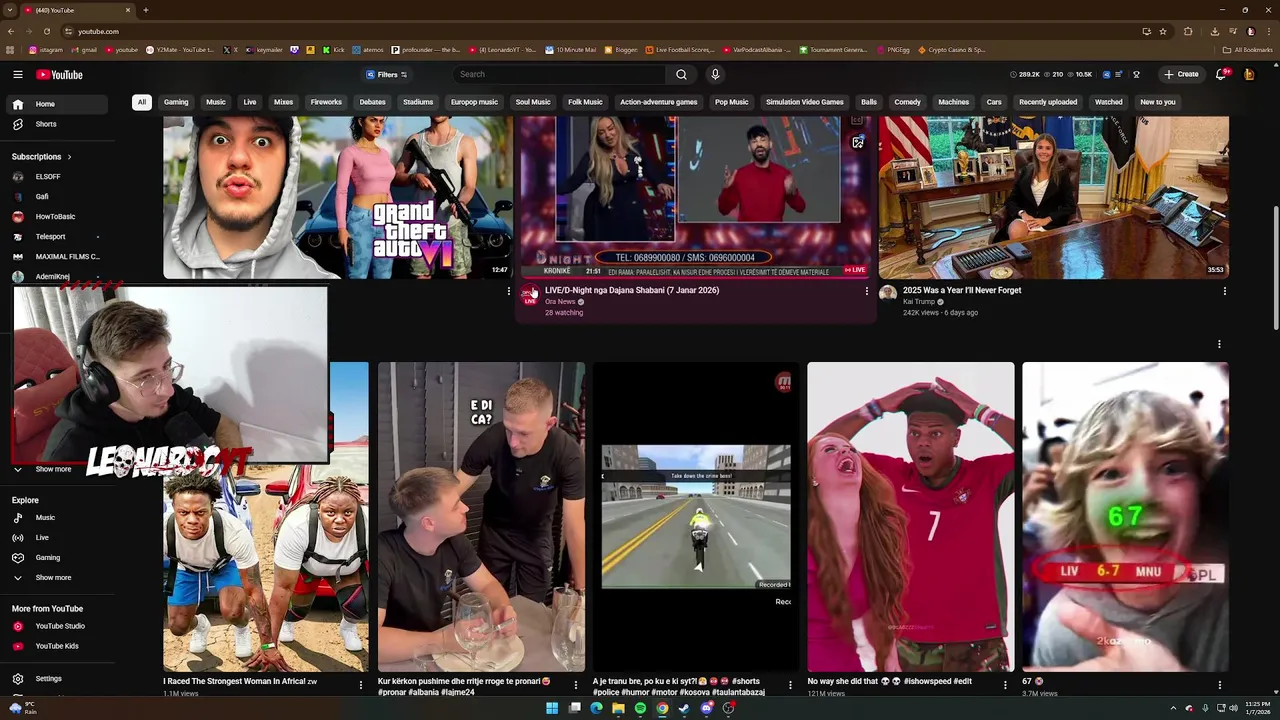Viewport: 1280px width, 720px height.
Task: Open options for the D-Night live video
Action: tap(866, 291)
